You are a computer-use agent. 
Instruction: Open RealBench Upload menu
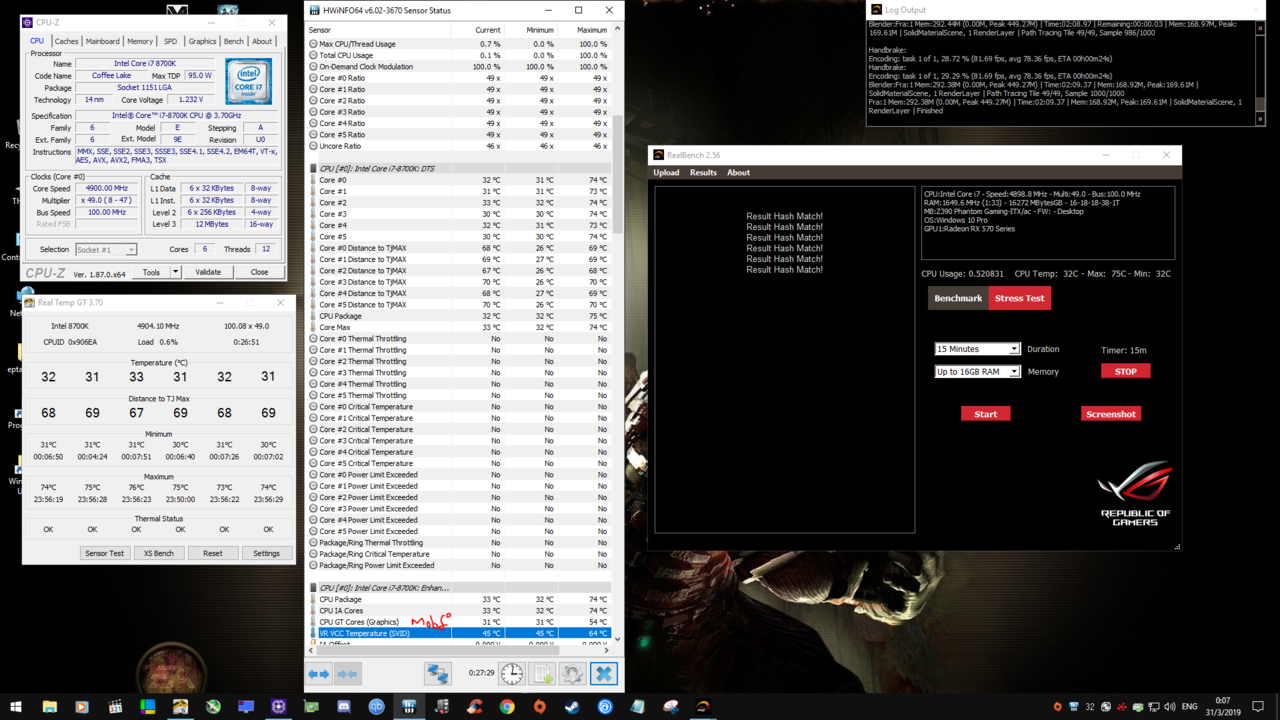(666, 172)
